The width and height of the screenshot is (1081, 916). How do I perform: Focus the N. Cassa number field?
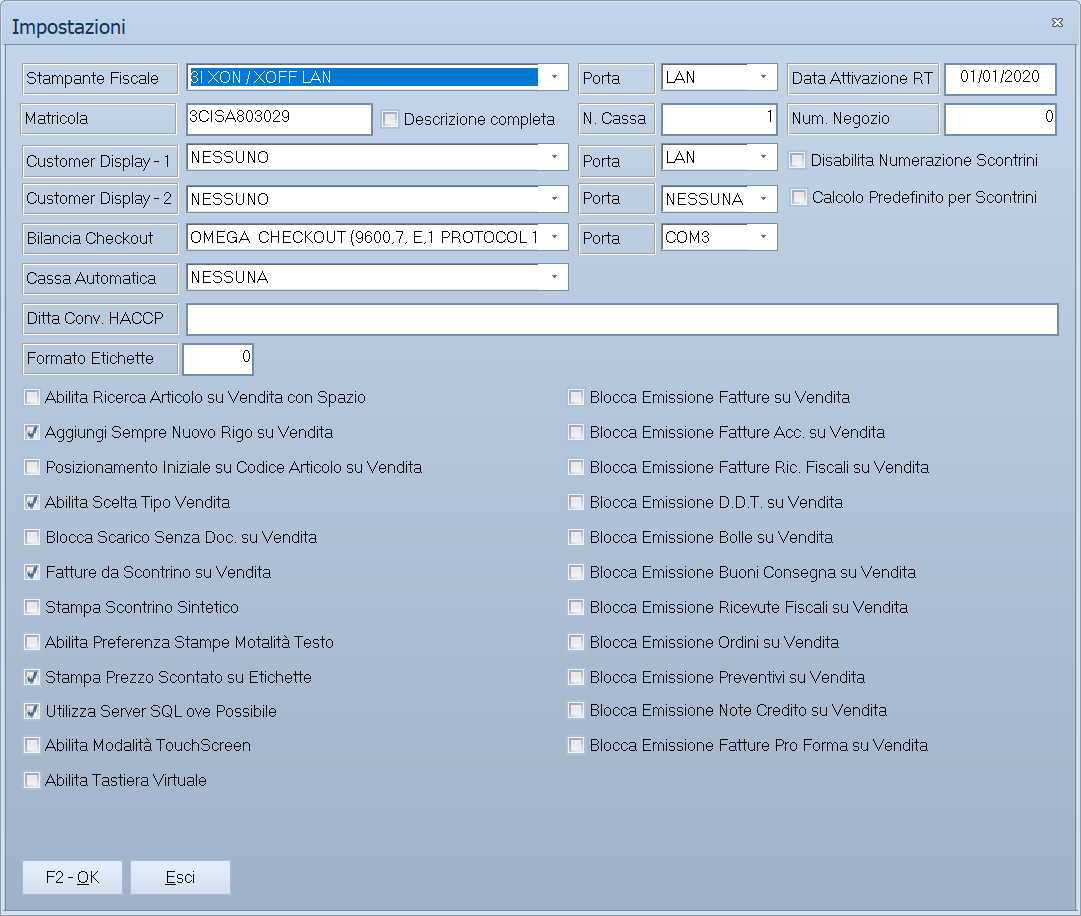[719, 119]
